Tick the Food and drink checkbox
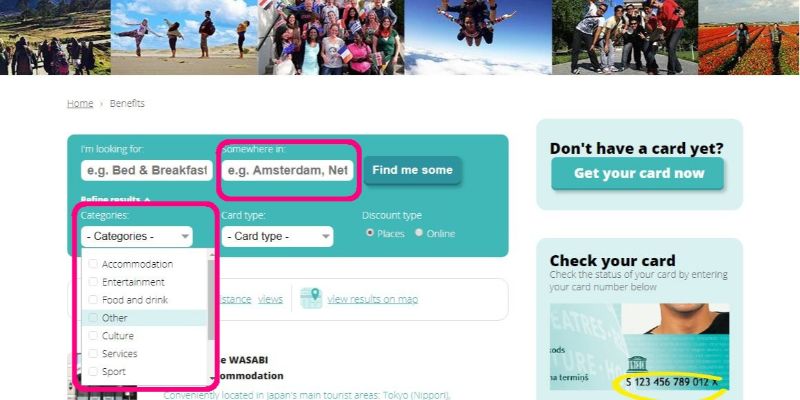 pos(93,299)
